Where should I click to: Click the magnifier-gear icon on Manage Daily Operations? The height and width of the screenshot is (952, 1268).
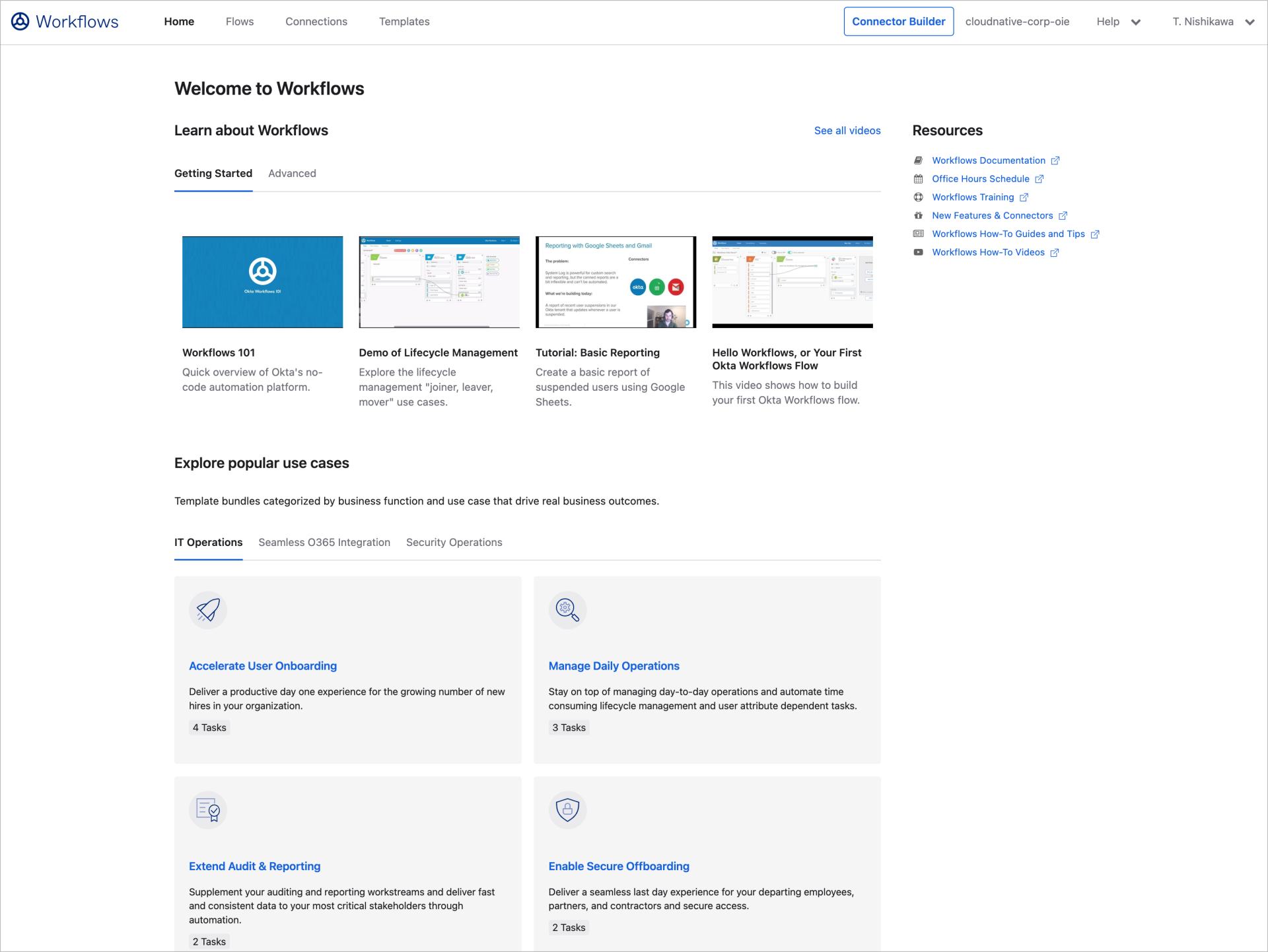(x=567, y=610)
